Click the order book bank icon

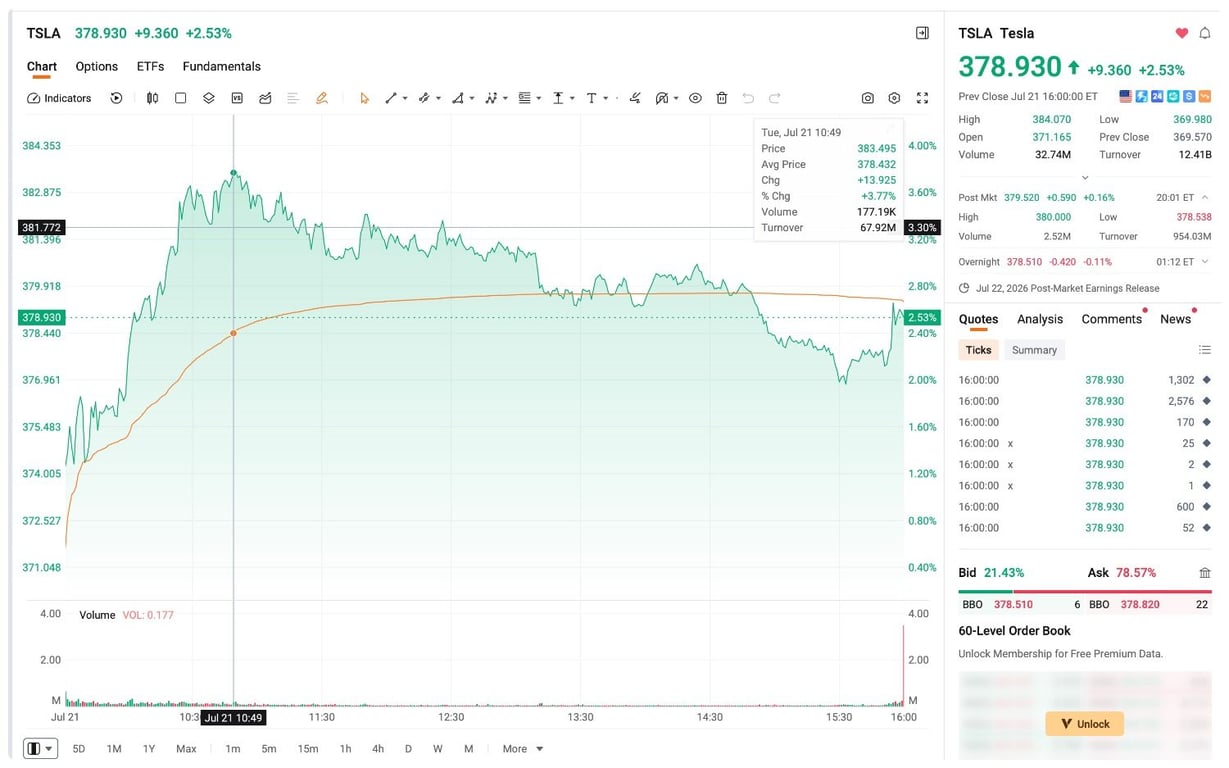(x=1205, y=573)
